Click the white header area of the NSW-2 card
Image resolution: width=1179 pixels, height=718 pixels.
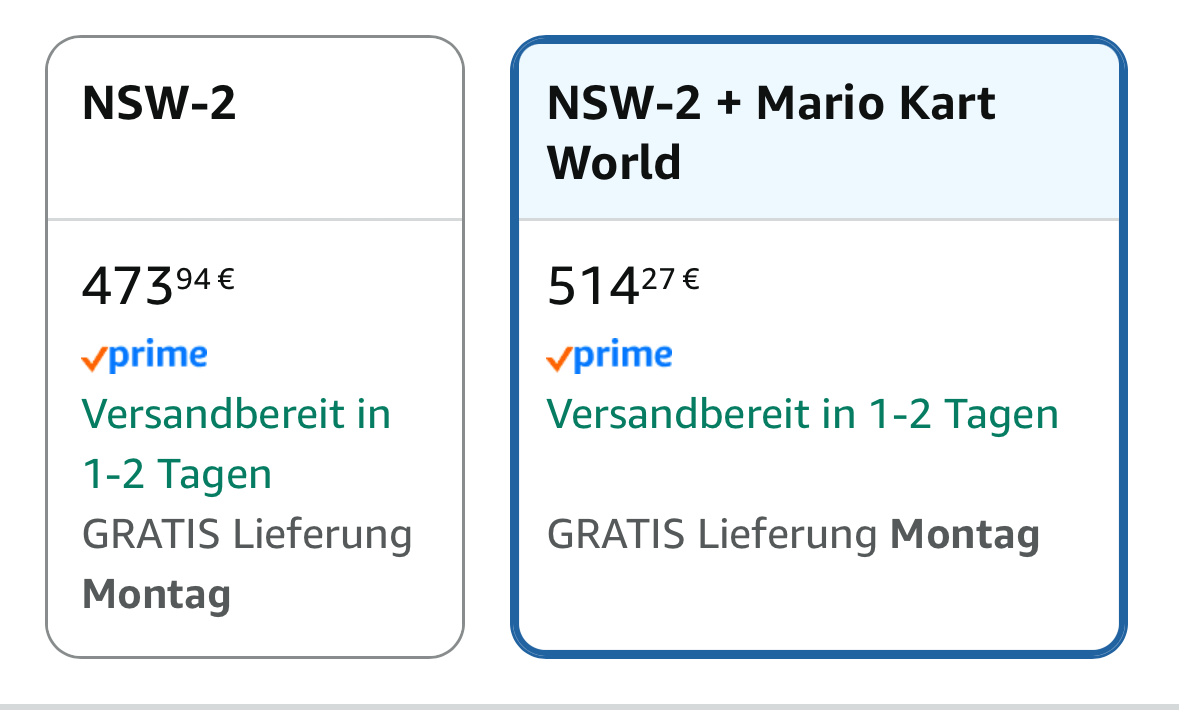255,128
